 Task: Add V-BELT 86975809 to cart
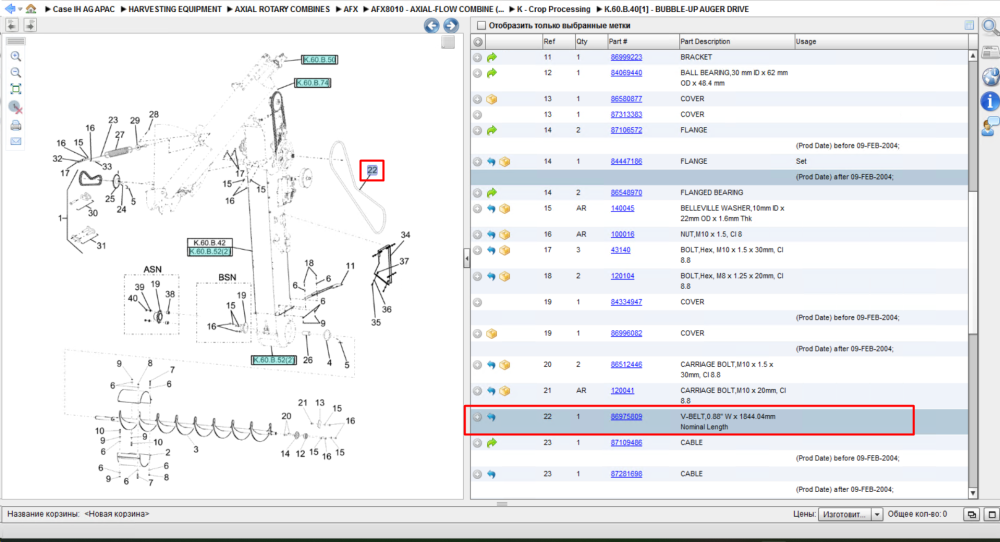478,417
